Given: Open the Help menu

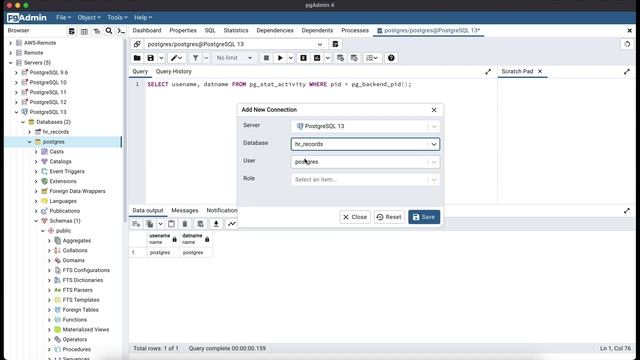Looking at the screenshot, I should coord(143,18).
